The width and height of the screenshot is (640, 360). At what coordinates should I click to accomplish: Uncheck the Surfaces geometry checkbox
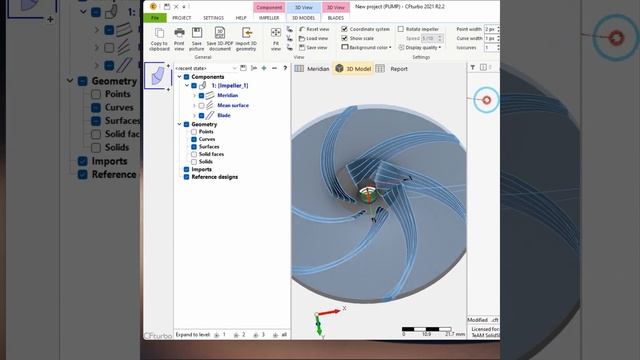click(194, 147)
